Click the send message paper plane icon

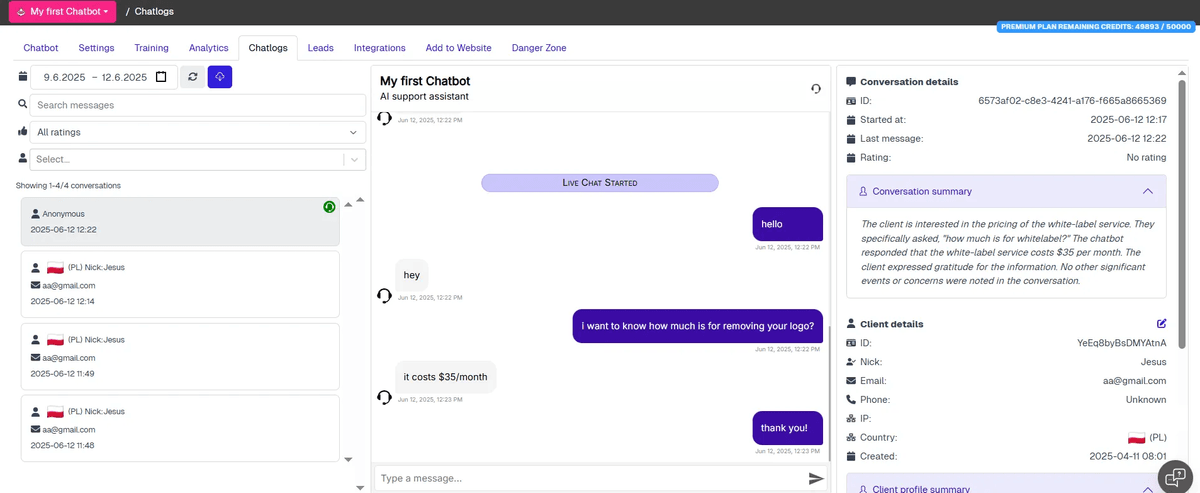(816, 479)
